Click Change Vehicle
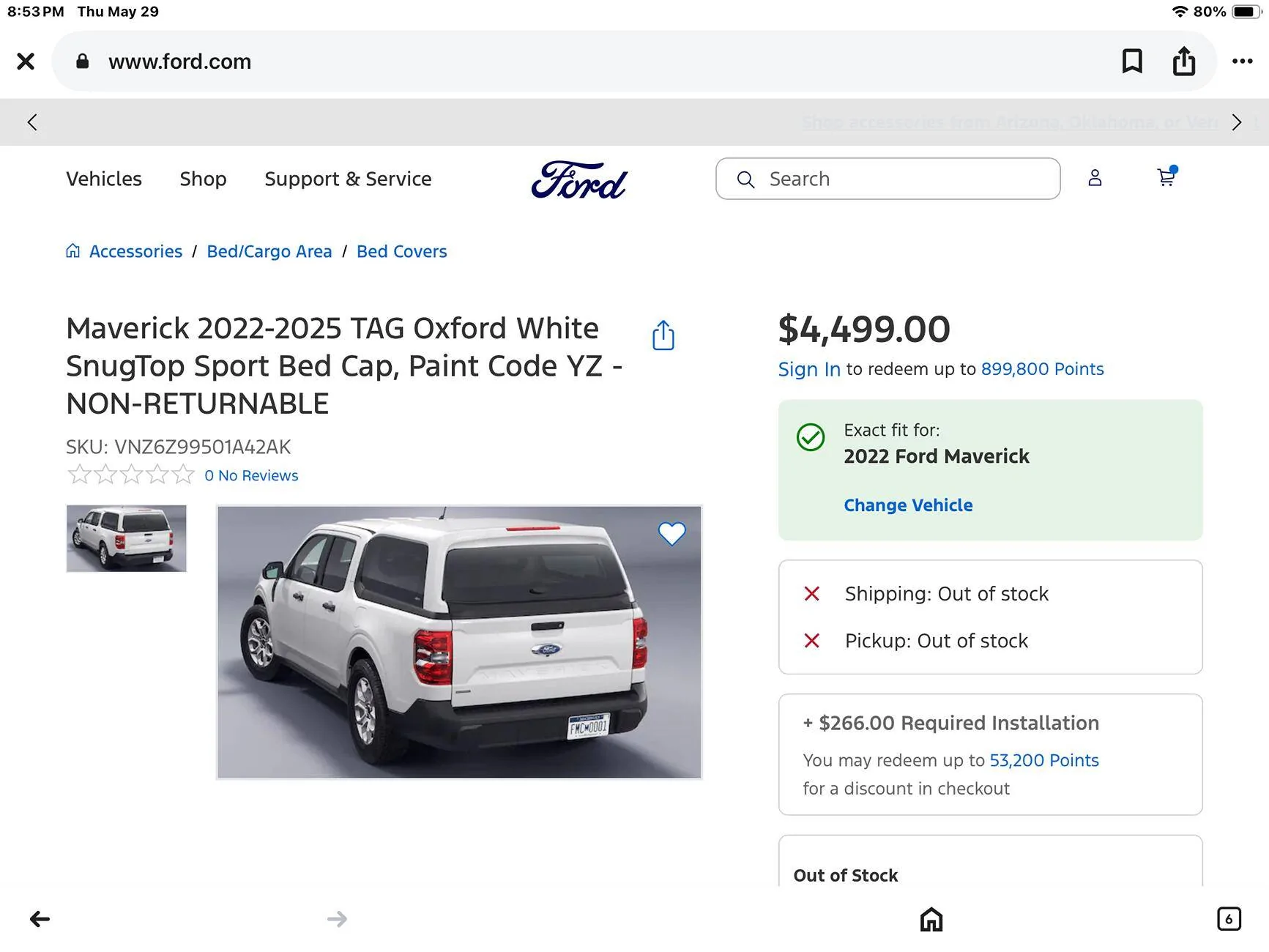 coord(908,505)
